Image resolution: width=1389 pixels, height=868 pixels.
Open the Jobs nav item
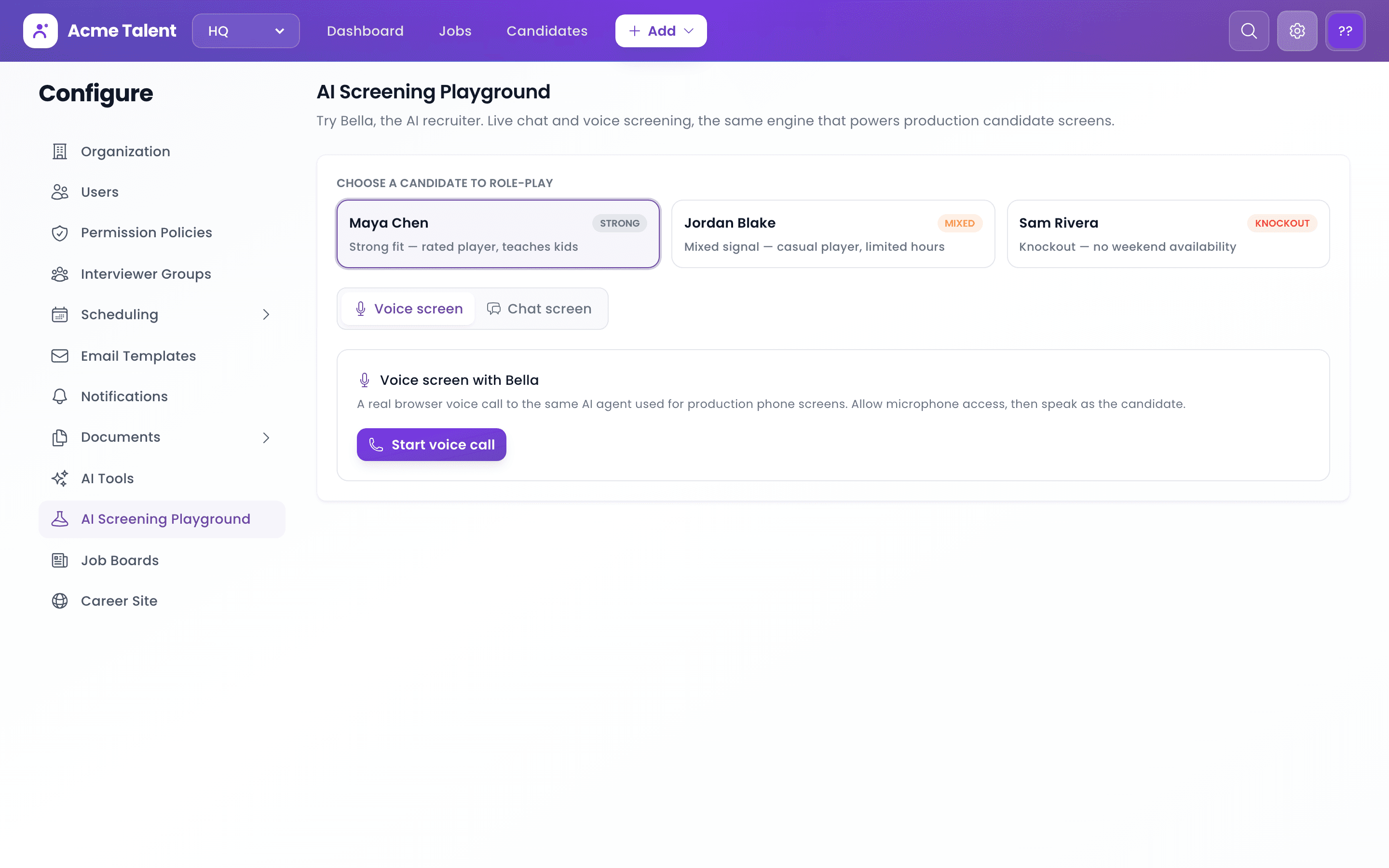click(455, 31)
